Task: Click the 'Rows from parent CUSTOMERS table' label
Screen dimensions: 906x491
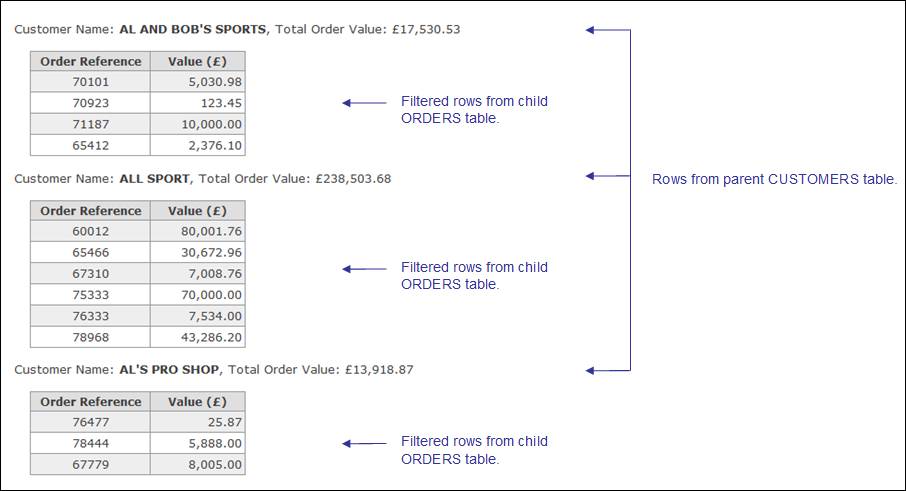Action: click(x=774, y=180)
